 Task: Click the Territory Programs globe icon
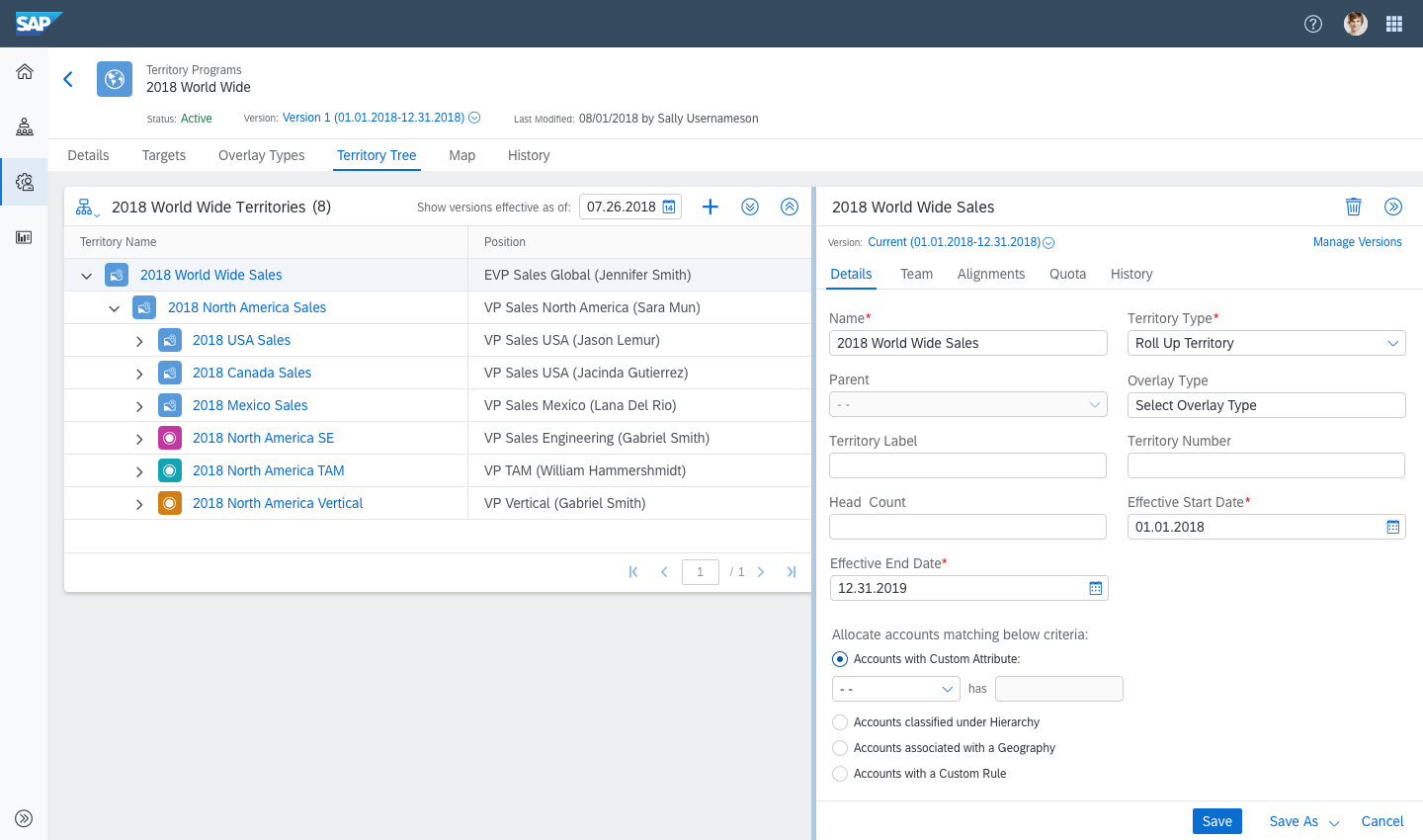115,79
